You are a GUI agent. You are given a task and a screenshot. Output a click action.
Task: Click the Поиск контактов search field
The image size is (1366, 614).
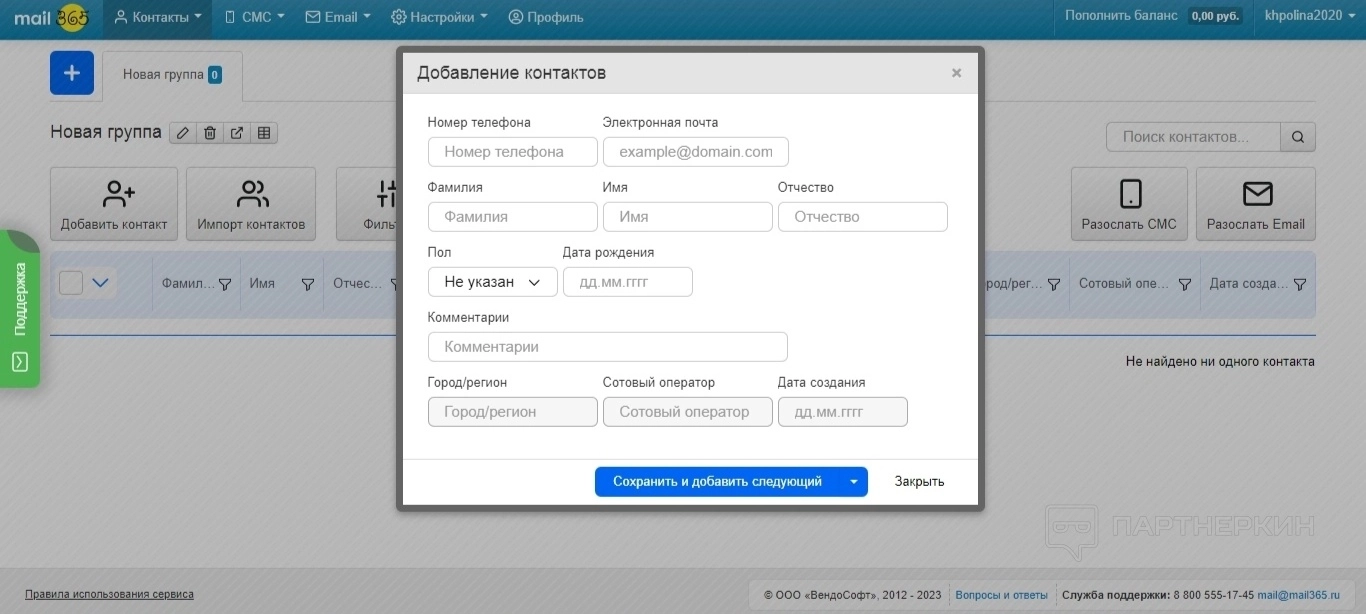[1193, 137]
